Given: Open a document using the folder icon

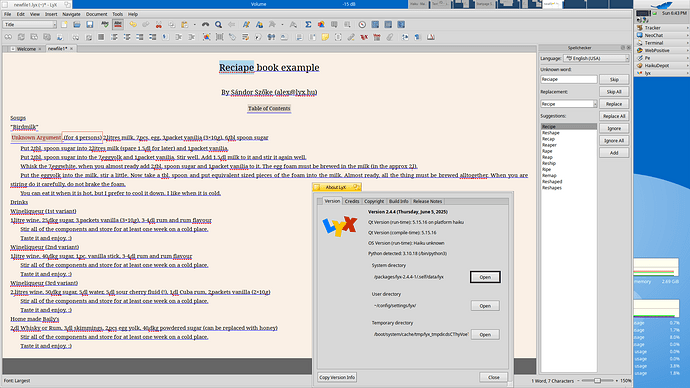Looking at the screenshot, I should [x=77, y=25].
